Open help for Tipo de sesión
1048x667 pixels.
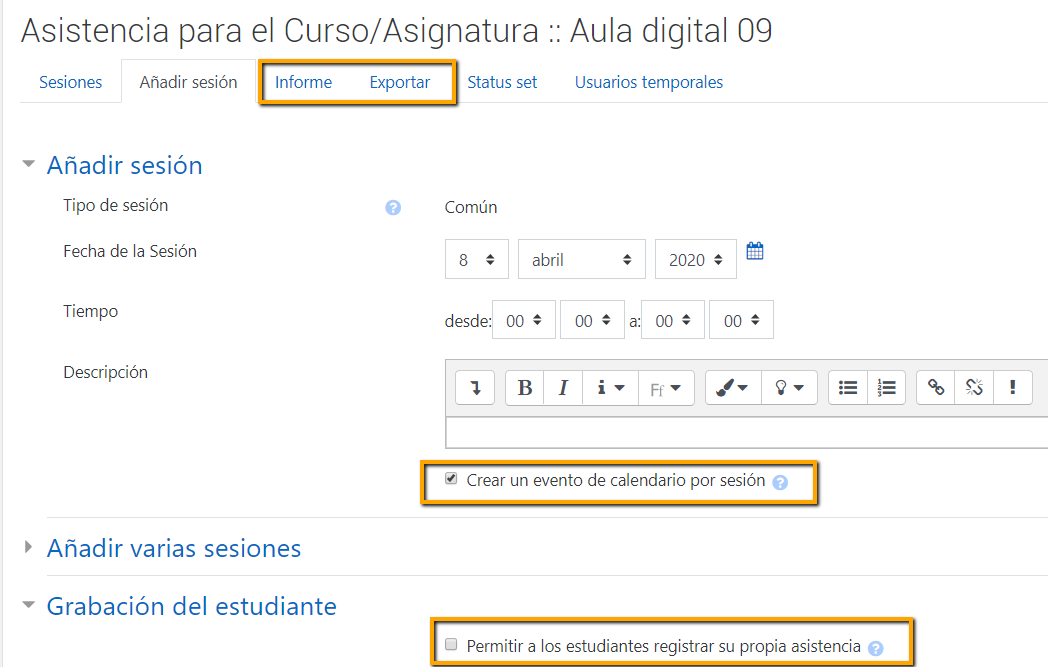click(393, 208)
